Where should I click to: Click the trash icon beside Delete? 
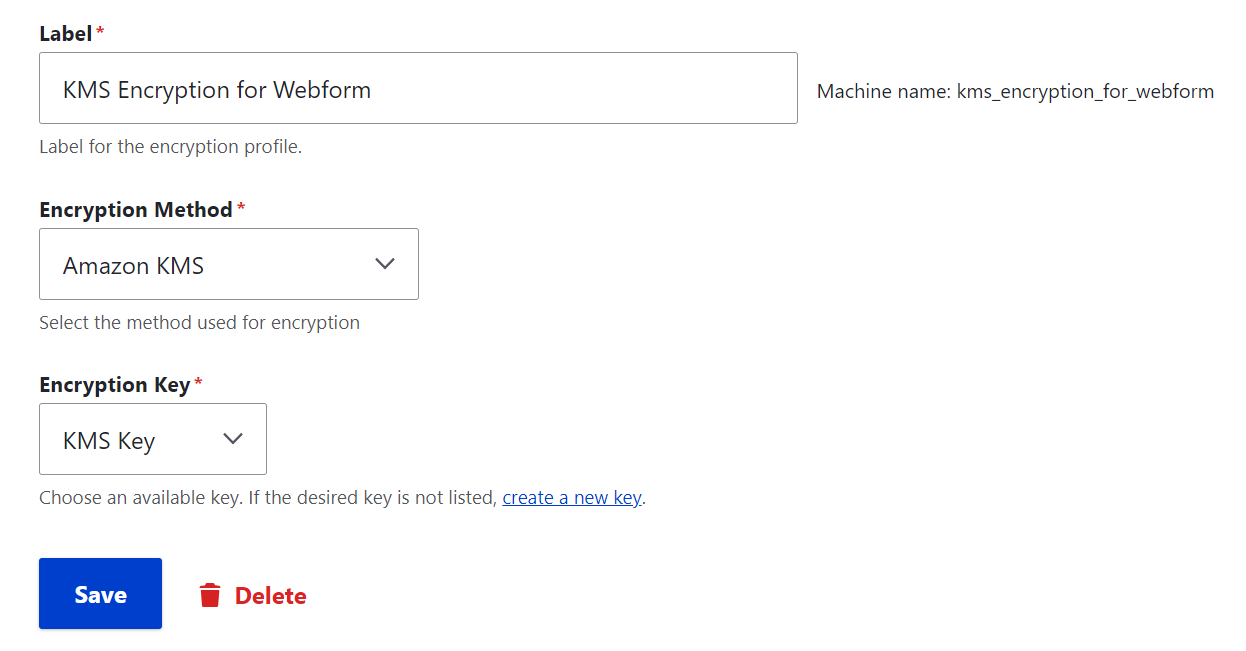pos(210,594)
